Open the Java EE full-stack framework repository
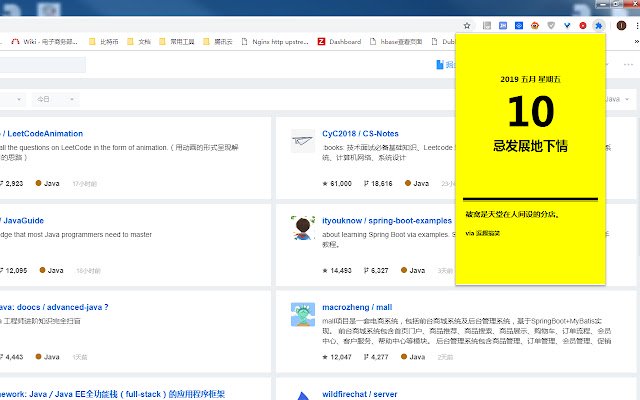 coord(113,394)
